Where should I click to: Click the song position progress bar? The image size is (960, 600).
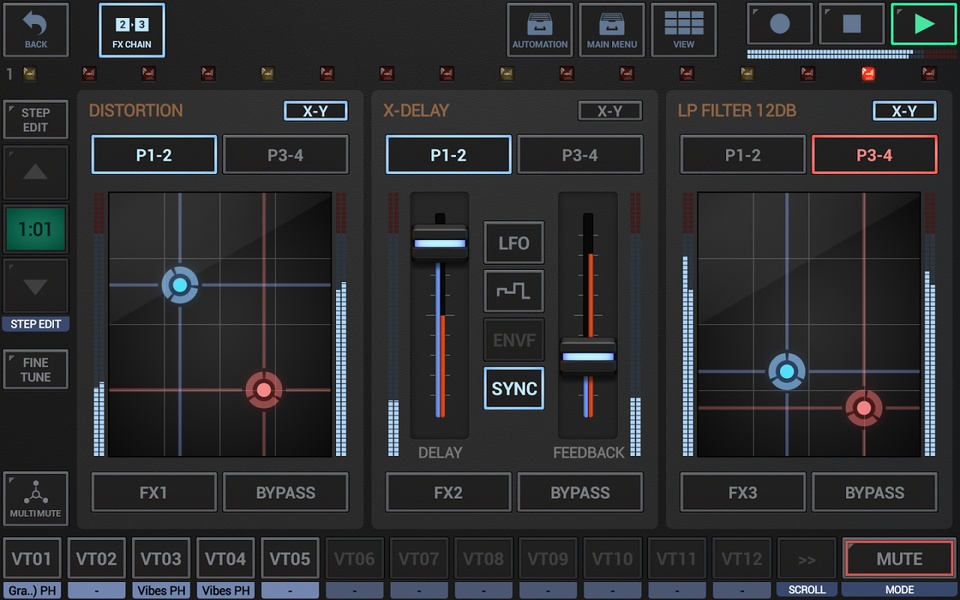click(x=852, y=54)
